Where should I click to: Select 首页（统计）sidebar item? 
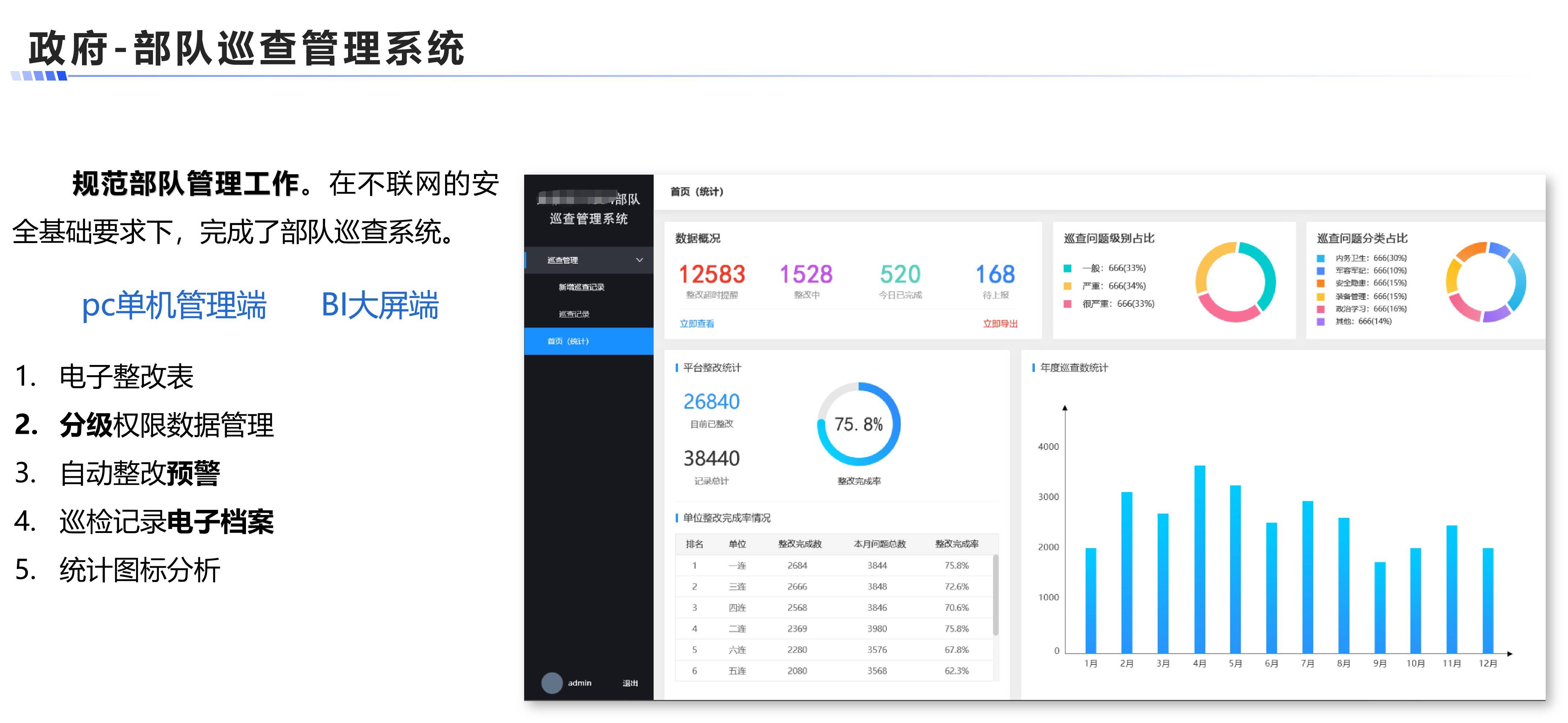pos(589,342)
